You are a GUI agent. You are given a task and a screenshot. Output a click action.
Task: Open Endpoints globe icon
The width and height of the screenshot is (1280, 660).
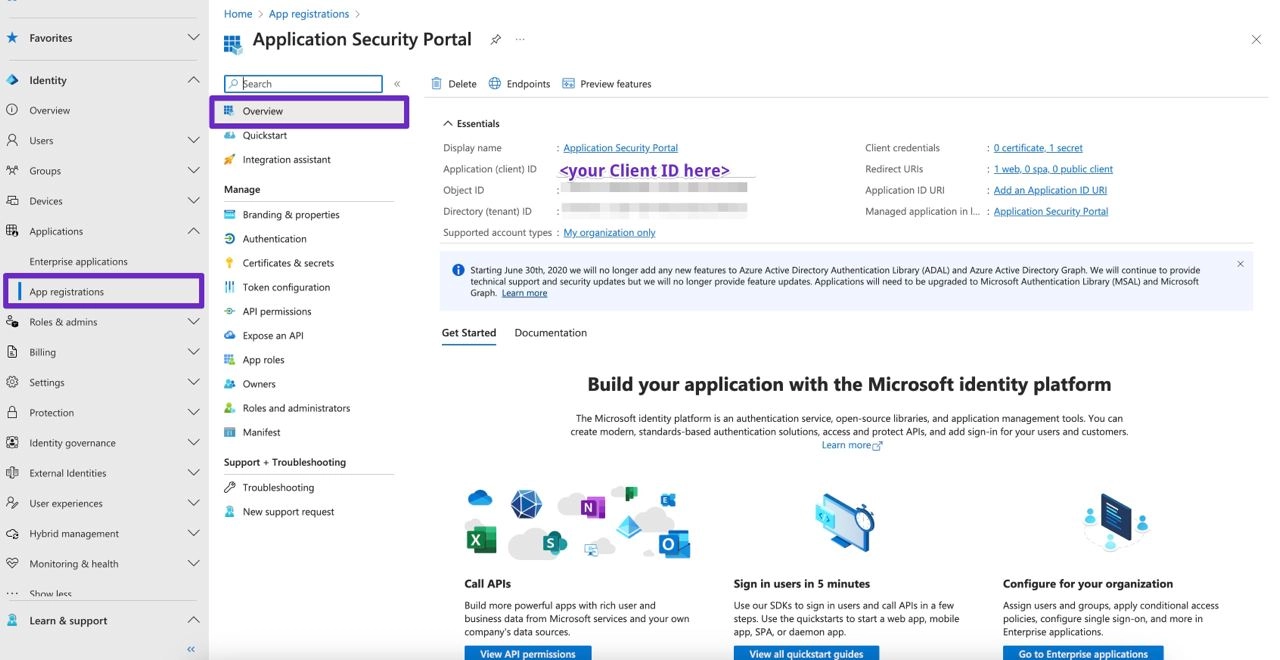(x=495, y=84)
